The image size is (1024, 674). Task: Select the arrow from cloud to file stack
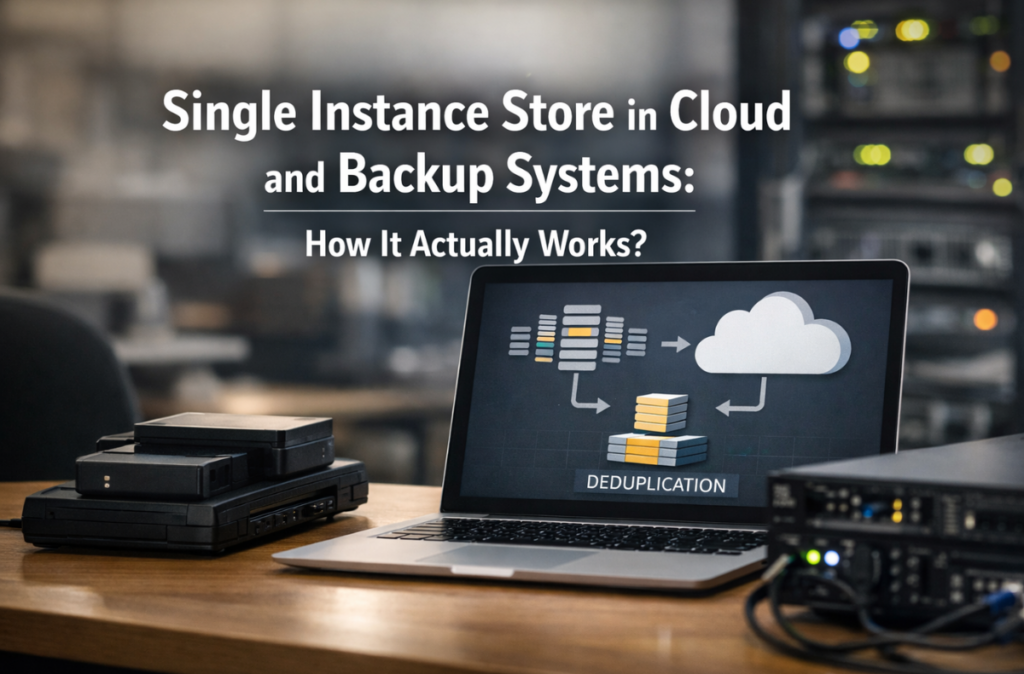pyautogui.click(x=744, y=396)
